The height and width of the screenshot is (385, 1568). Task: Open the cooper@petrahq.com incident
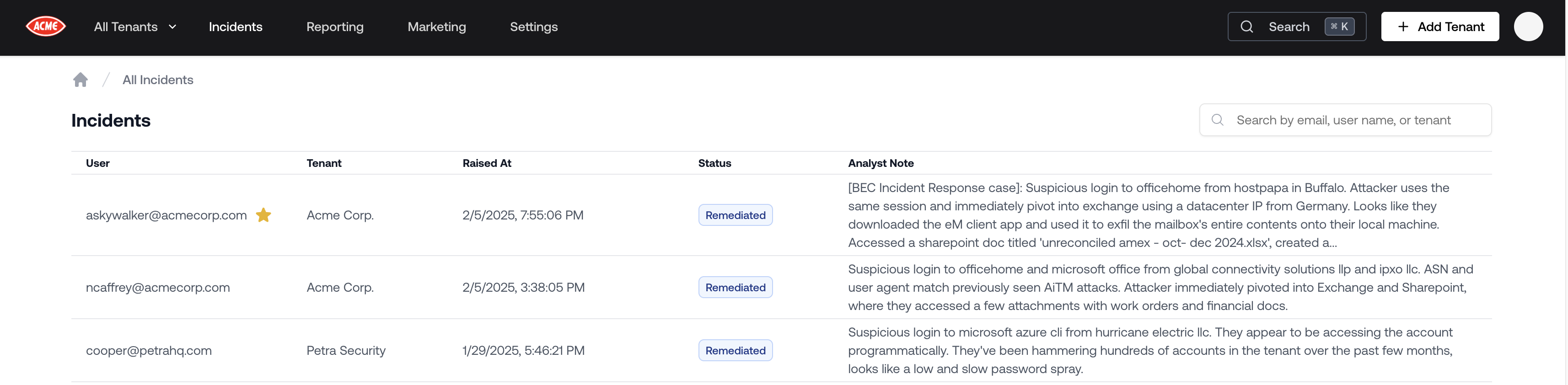tap(149, 350)
